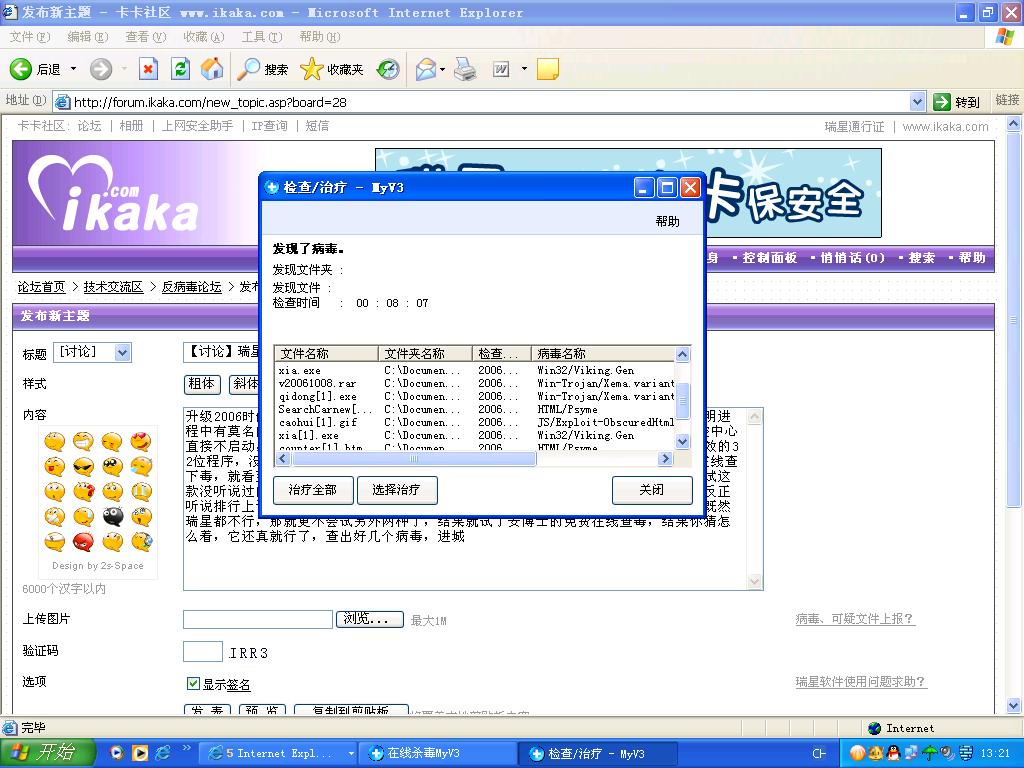Click the Mail envelope toolbar icon
The width and height of the screenshot is (1024, 768).
tap(426, 69)
